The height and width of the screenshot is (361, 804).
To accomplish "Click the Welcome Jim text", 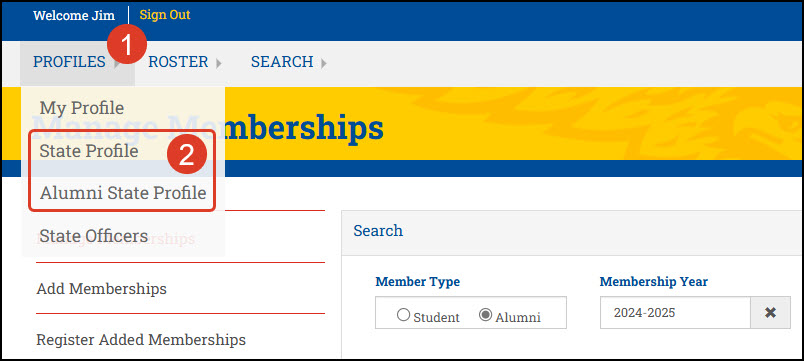I will click(74, 15).
